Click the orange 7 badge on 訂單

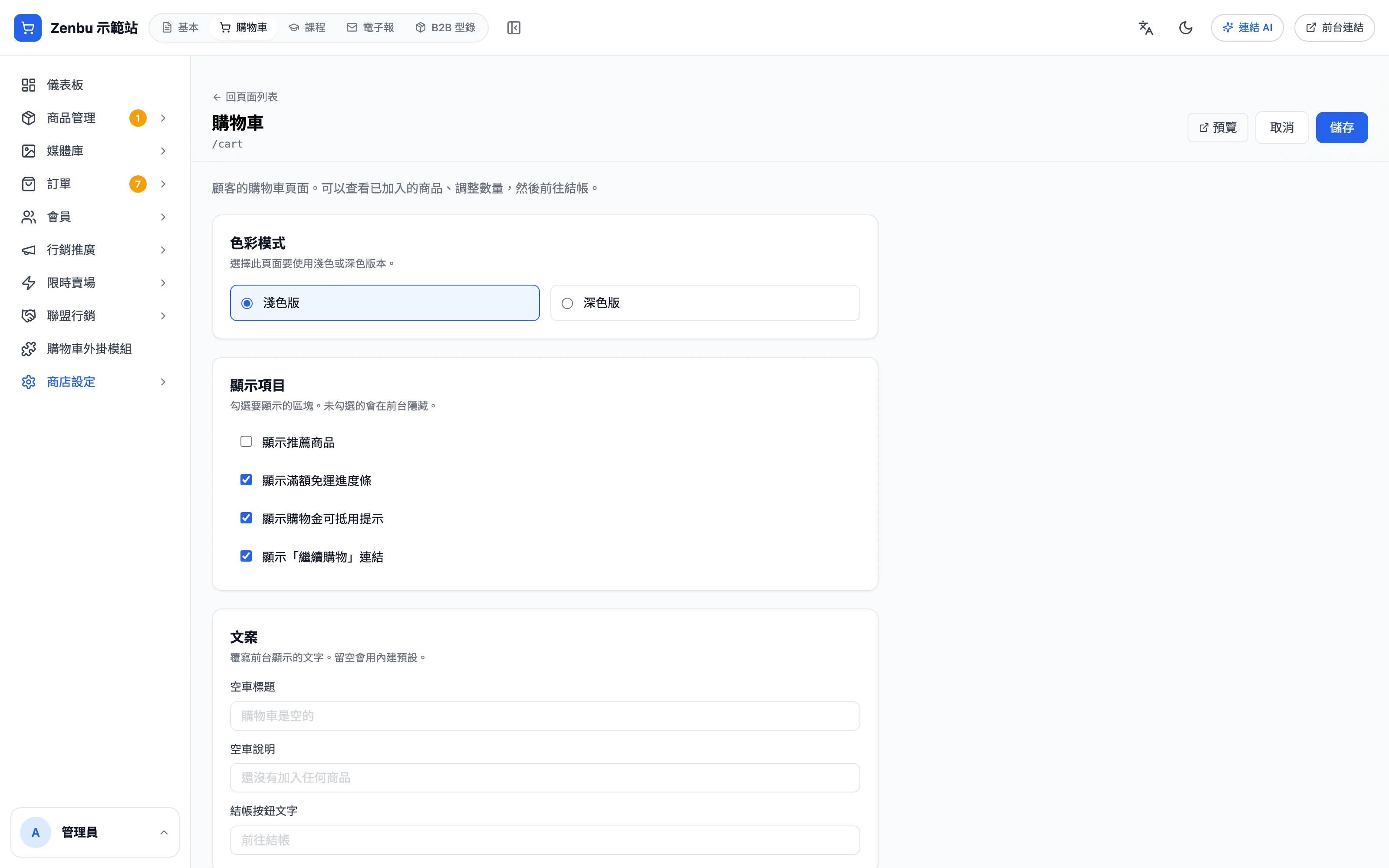tap(138, 184)
